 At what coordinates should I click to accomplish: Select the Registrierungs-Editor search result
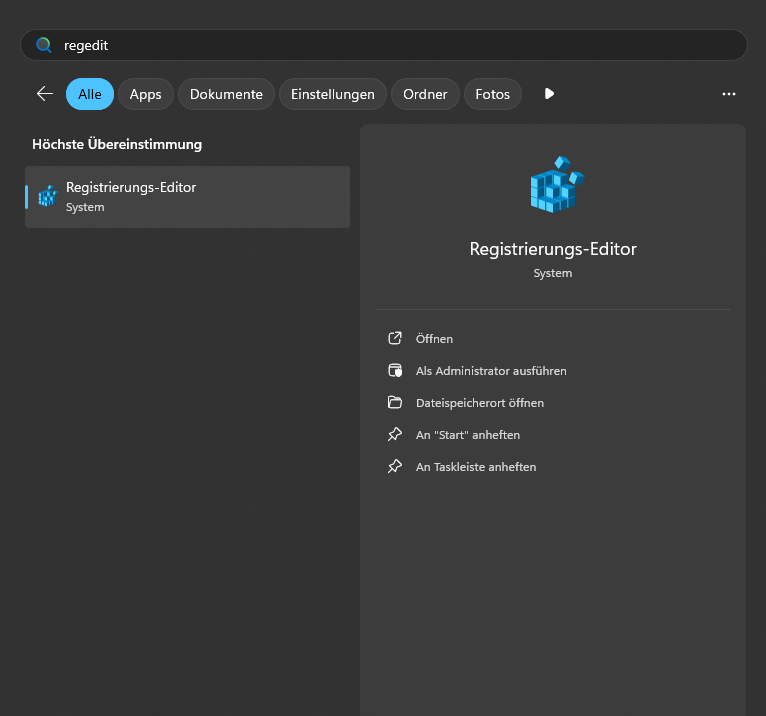(x=188, y=197)
